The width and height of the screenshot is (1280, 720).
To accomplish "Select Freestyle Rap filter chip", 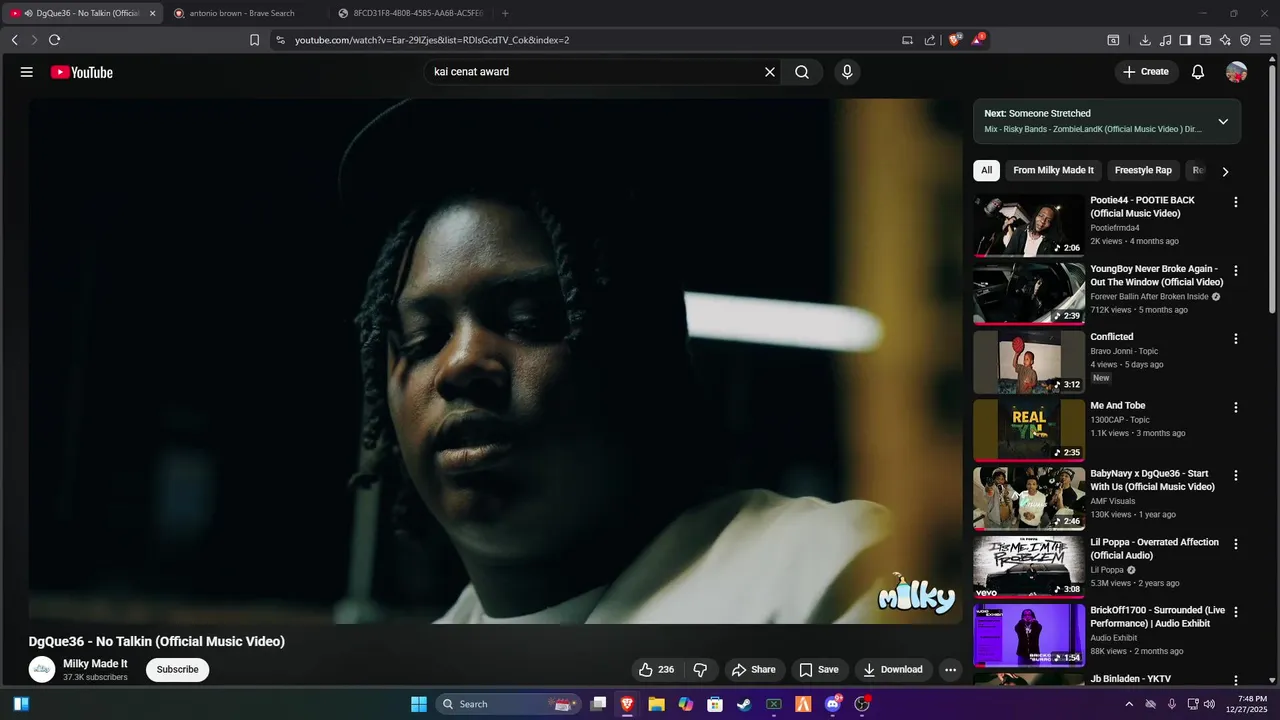I will click(x=1143, y=171).
